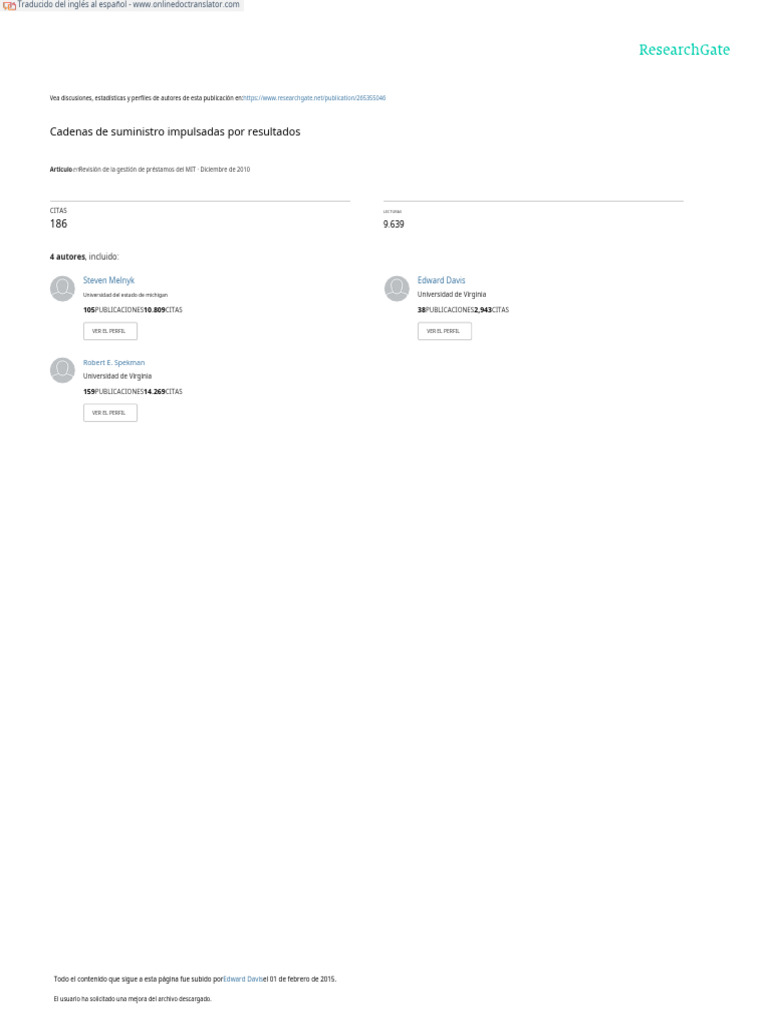The image size is (768, 1024).
Task: Open the researchgate.net publication URL link
Action: [x=314, y=98]
